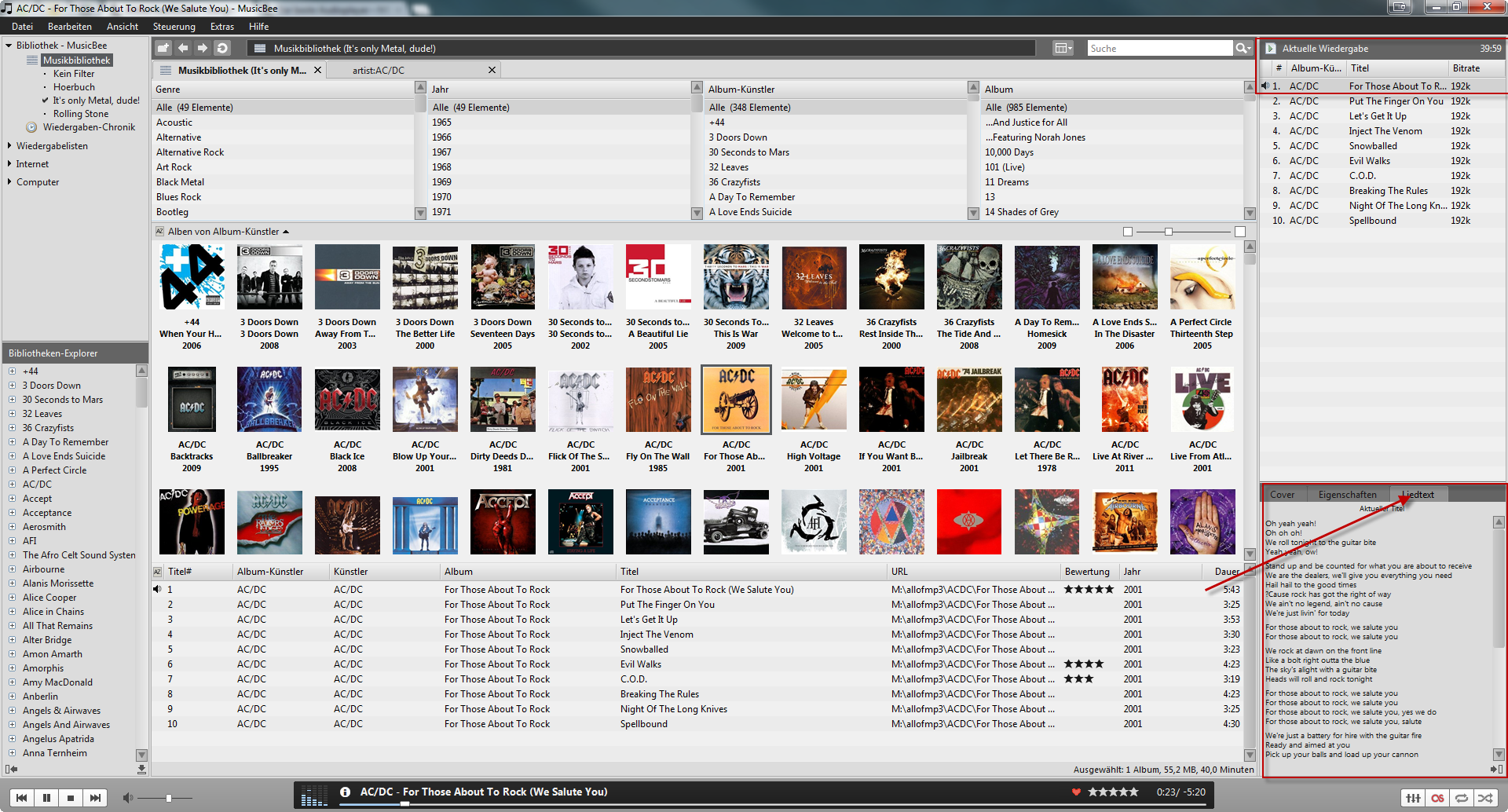The width and height of the screenshot is (1508, 812).
Task: Select the Hoerbuch filter
Action: (74, 86)
